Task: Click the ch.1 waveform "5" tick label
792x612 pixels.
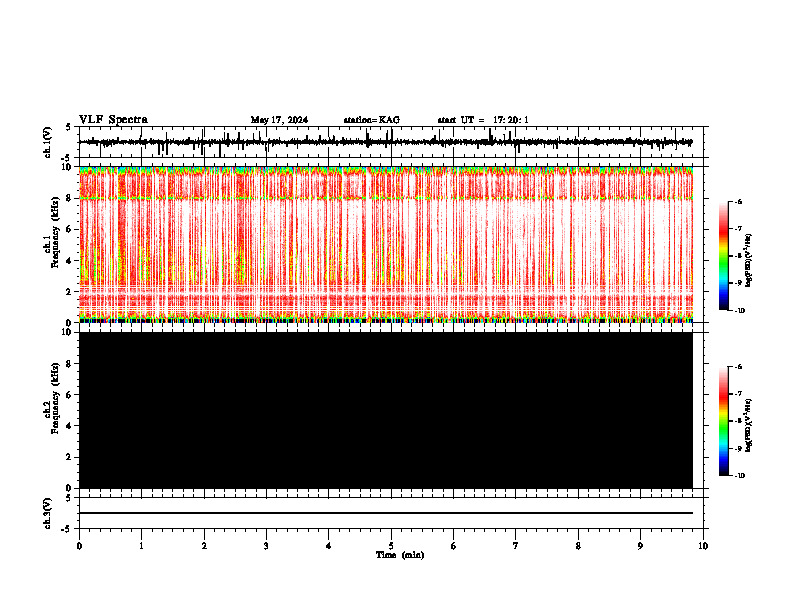Action: [x=70, y=128]
